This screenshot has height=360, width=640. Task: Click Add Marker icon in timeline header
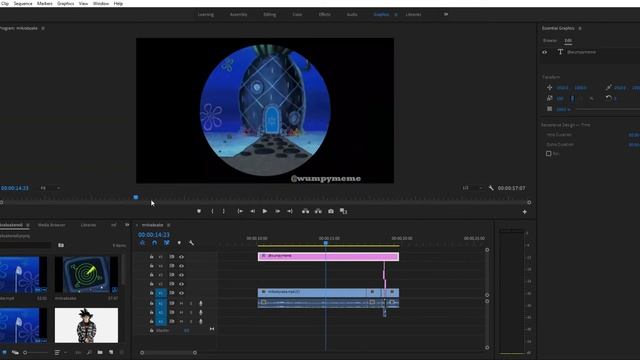(179, 243)
